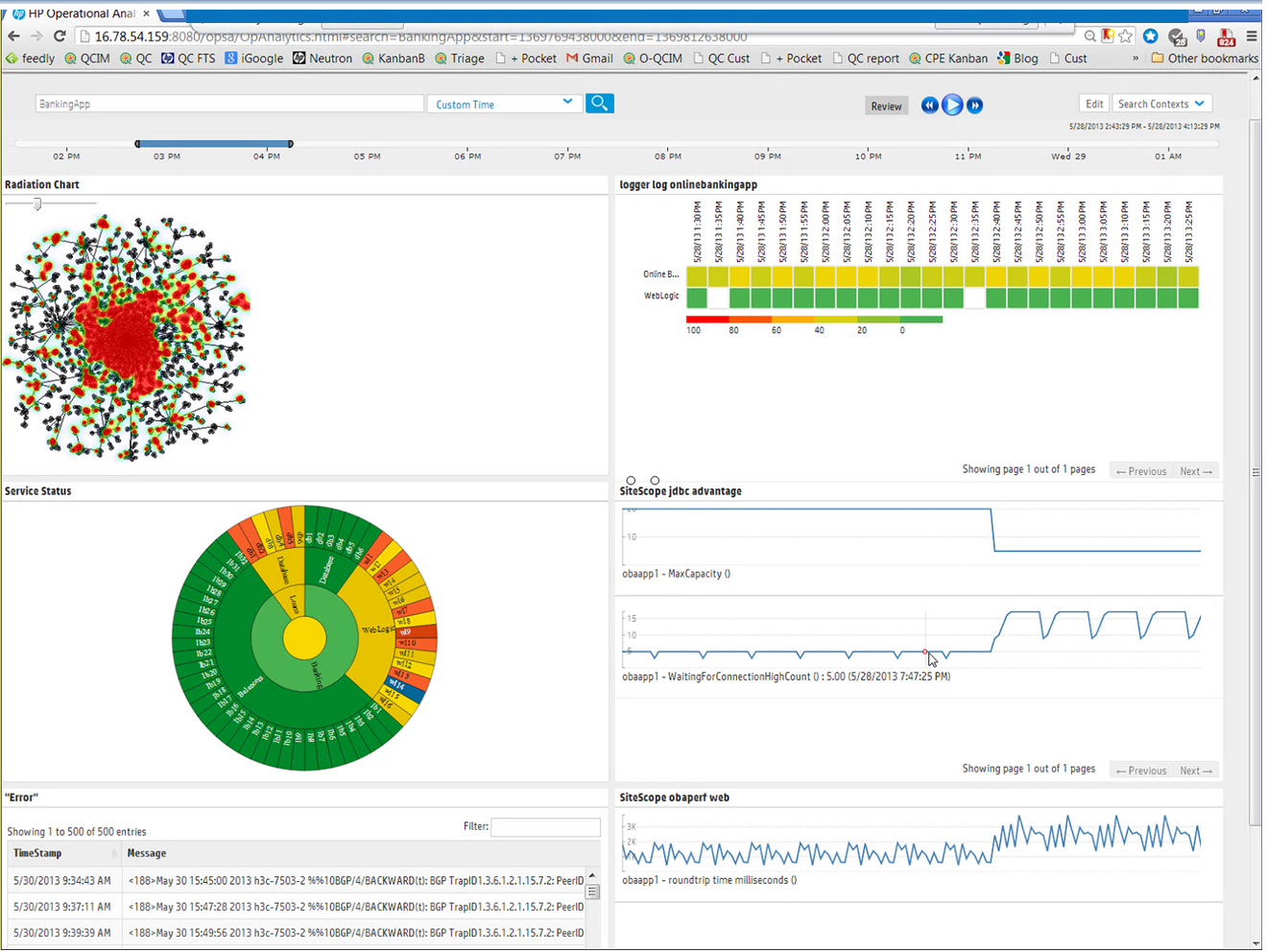Expand the bookmarks overflow chevron
Image resolution: width=1267 pixels, height=952 pixels.
[x=1136, y=59]
